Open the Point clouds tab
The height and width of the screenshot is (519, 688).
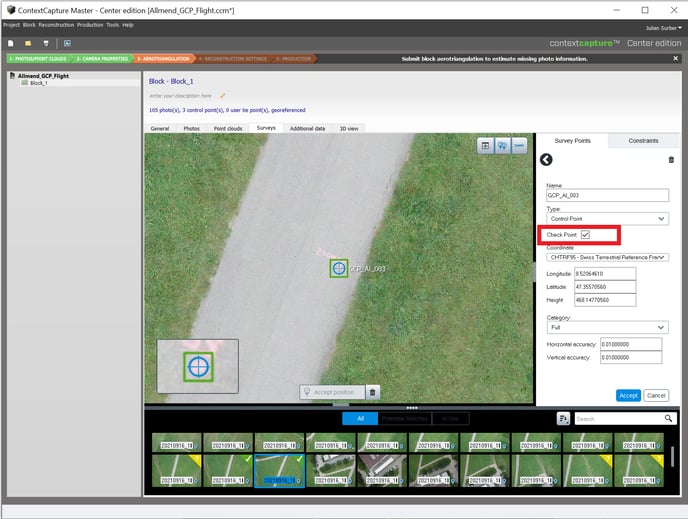pos(229,129)
